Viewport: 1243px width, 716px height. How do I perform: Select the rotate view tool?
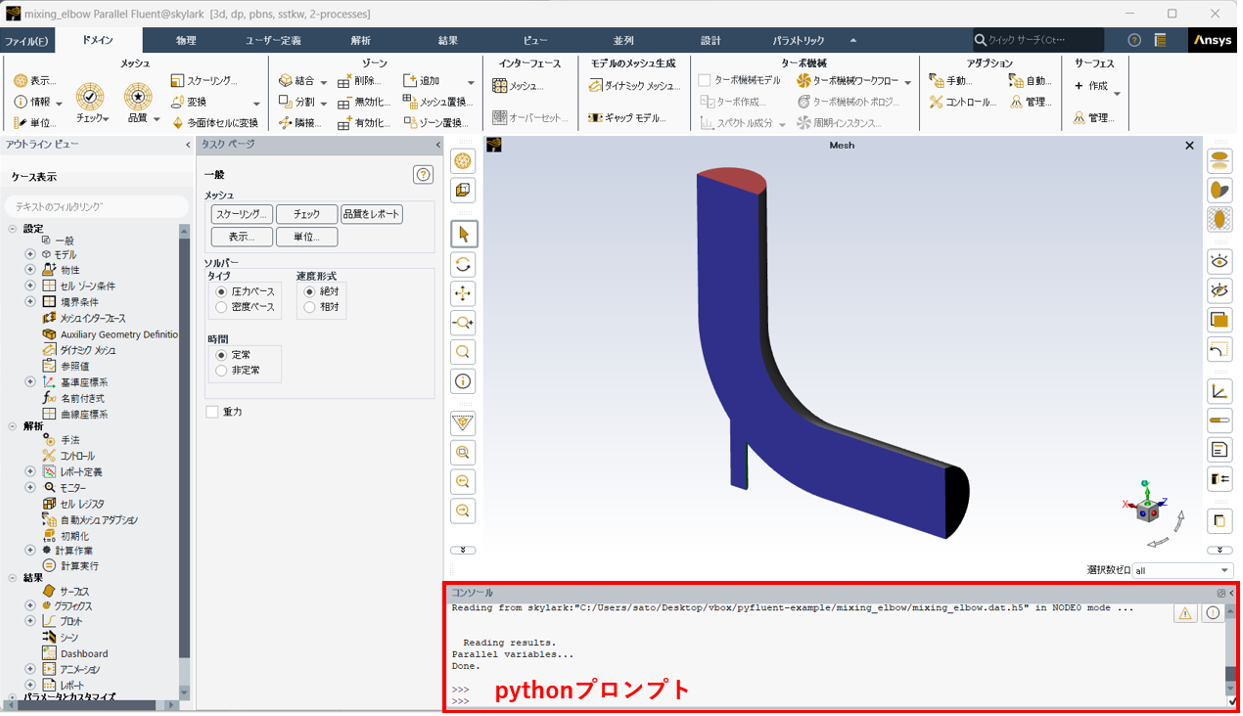pyautogui.click(x=463, y=263)
